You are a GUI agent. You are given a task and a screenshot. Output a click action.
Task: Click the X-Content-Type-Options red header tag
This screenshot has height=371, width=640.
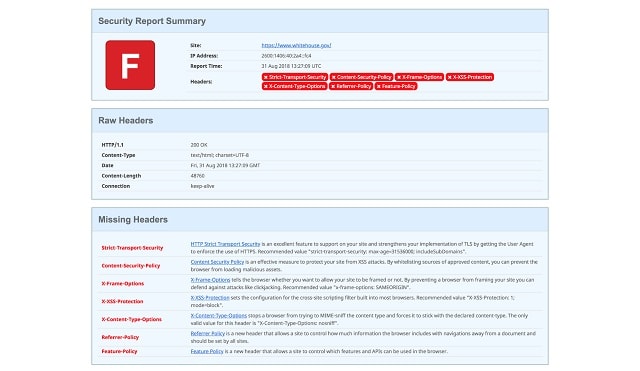tap(294, 86)
